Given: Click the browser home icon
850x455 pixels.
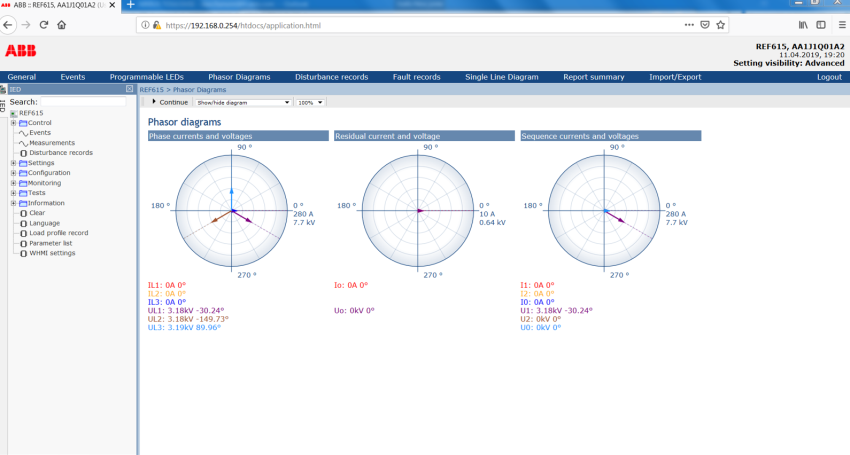Looking at the screenshot, I should [x=62, y=24].
